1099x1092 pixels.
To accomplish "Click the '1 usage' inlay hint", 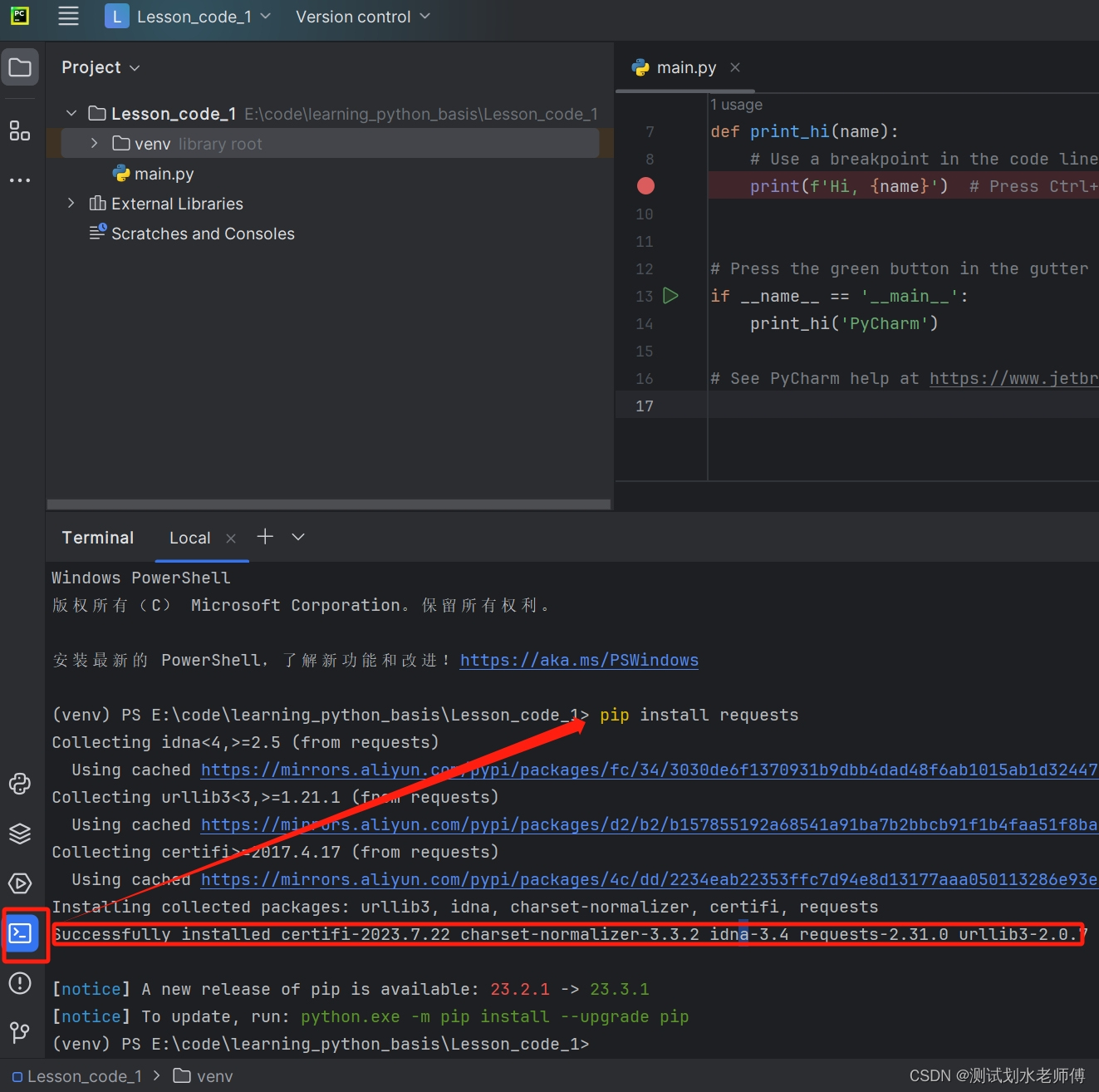I will point(736,105).
